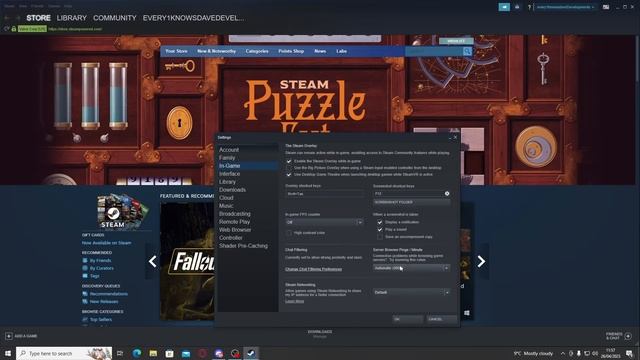Open the Steam Networking Default dropdown
Screen dimensions: 640x360
pos(411,292)
